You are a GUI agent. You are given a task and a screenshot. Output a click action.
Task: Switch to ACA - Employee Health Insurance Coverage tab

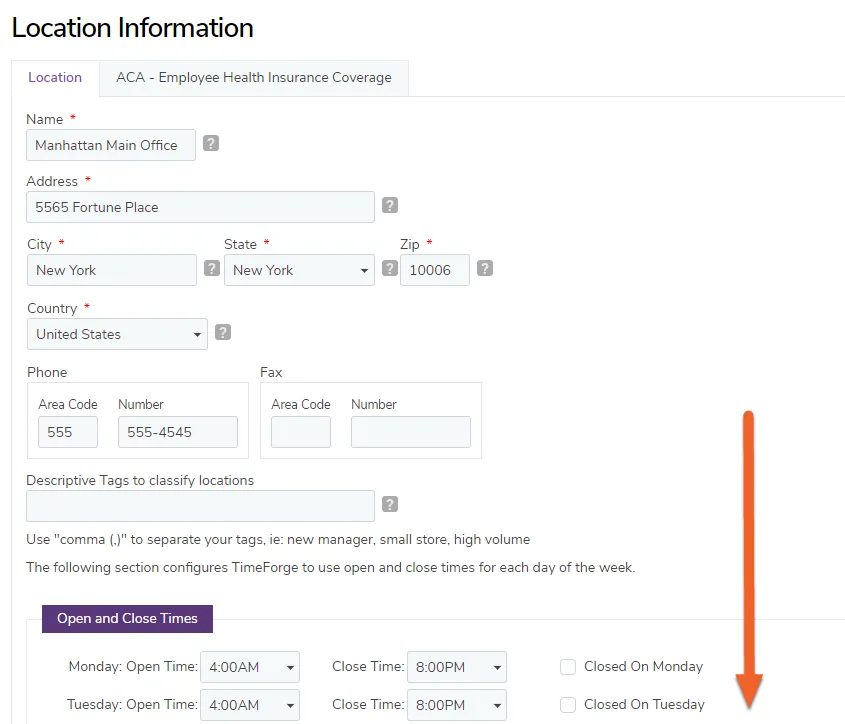pyautogui.click(x=254, y=78)
